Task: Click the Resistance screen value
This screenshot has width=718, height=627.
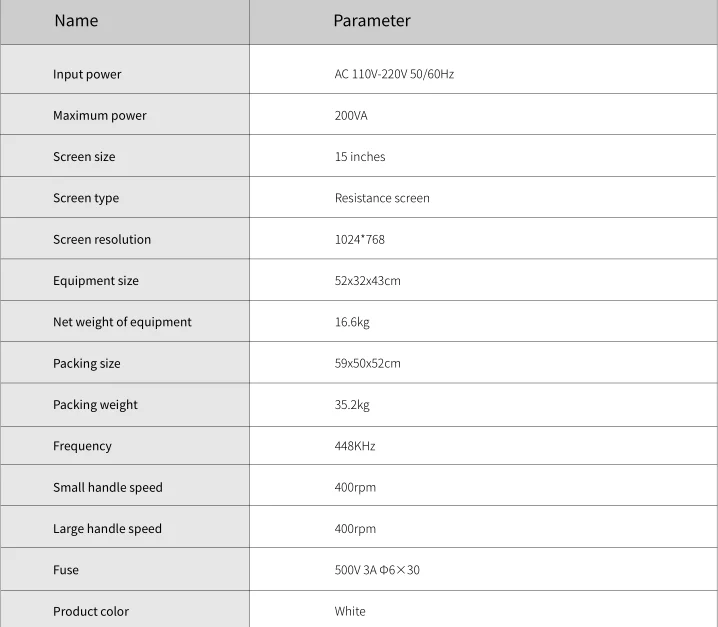Action: point(382,198)
